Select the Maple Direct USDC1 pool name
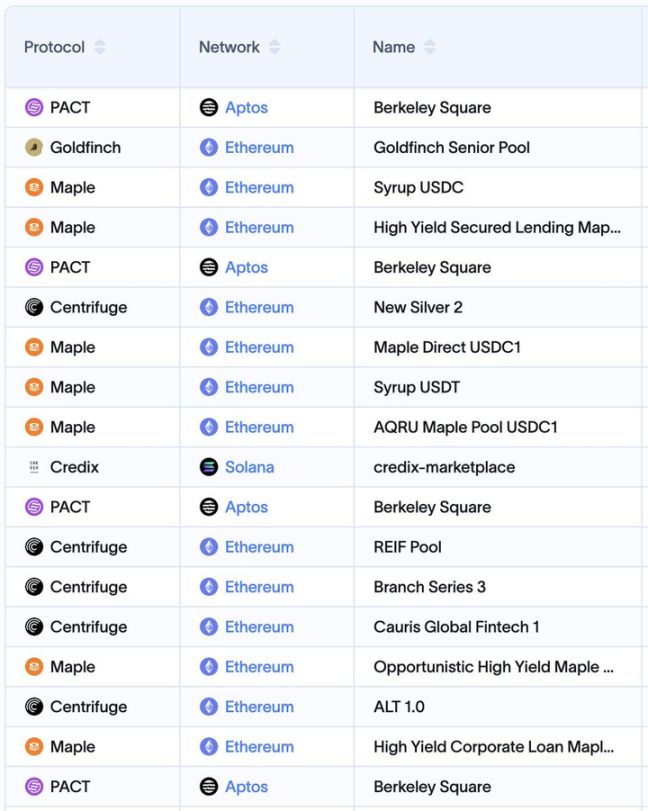The width and height of the screenshot is (648, 811). (447, 347)
